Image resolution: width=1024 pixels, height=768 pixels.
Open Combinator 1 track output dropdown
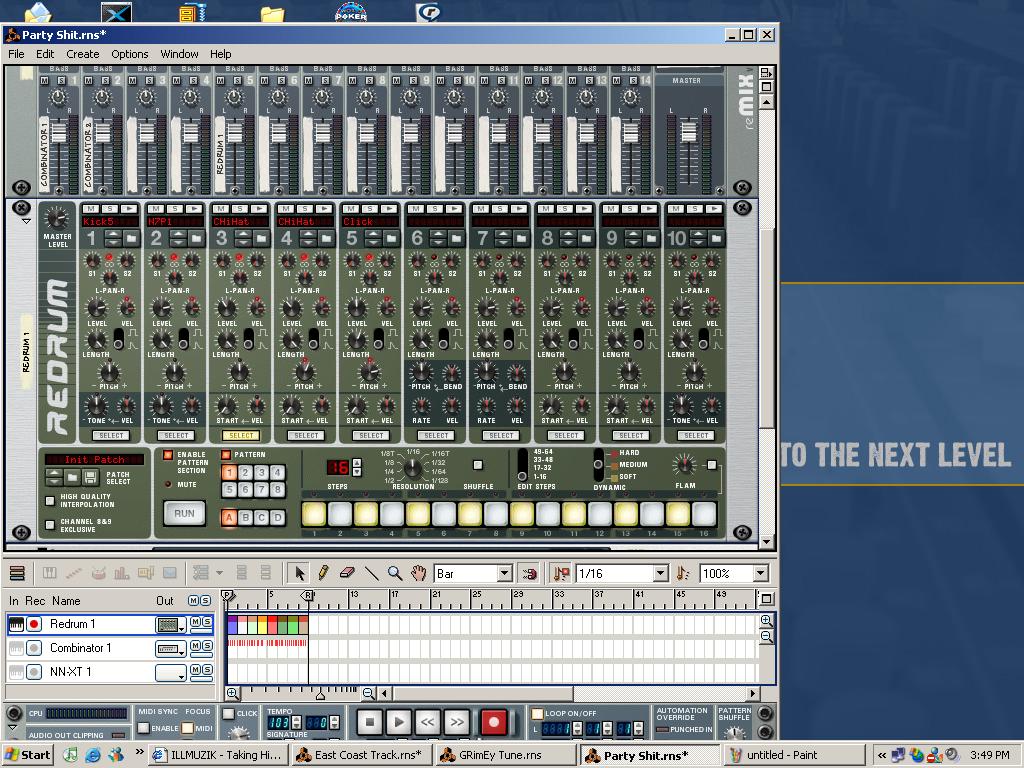tap(171, 649)
